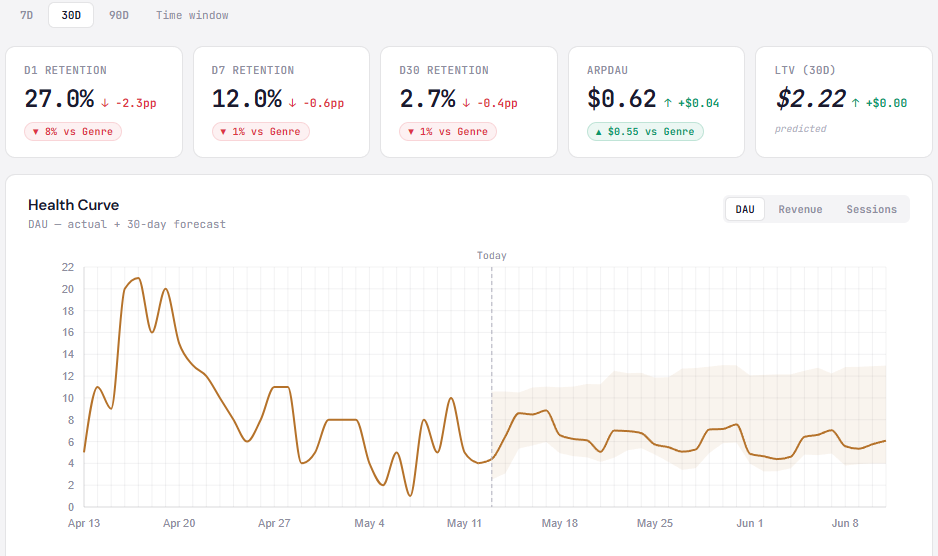Switch Health Curve to Revenue
The image size is (938, 556).
(800, 209)
